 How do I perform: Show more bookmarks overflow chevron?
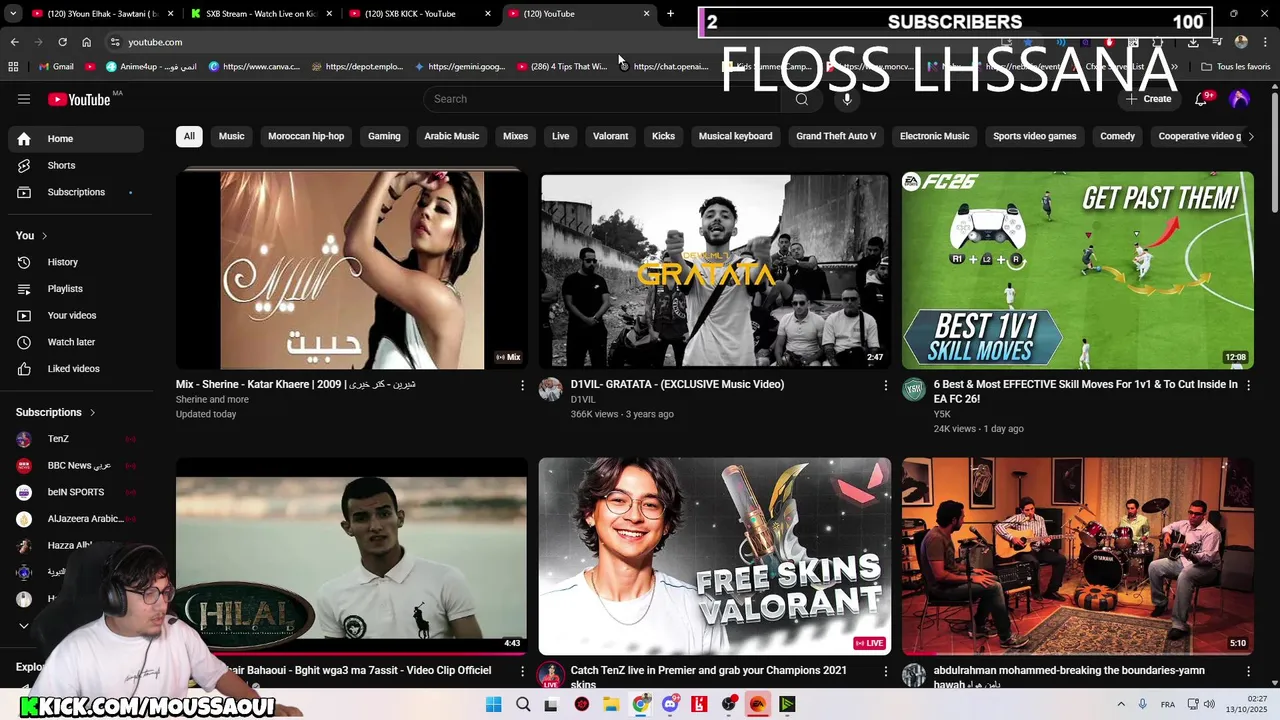[x=1174, y=67]
